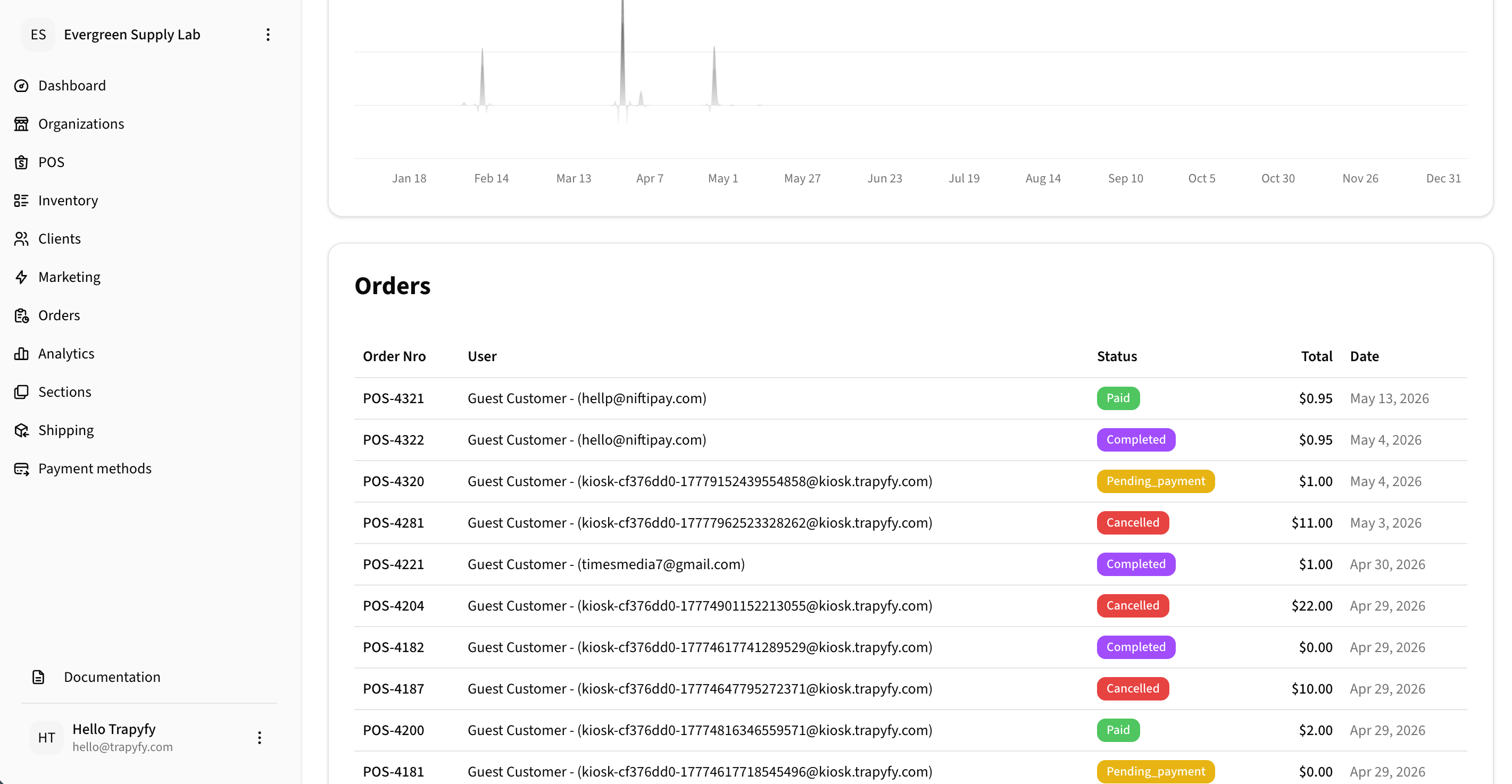Click the Status column header
Viewport: 1512px width, 784px height.
[1117, 356]
